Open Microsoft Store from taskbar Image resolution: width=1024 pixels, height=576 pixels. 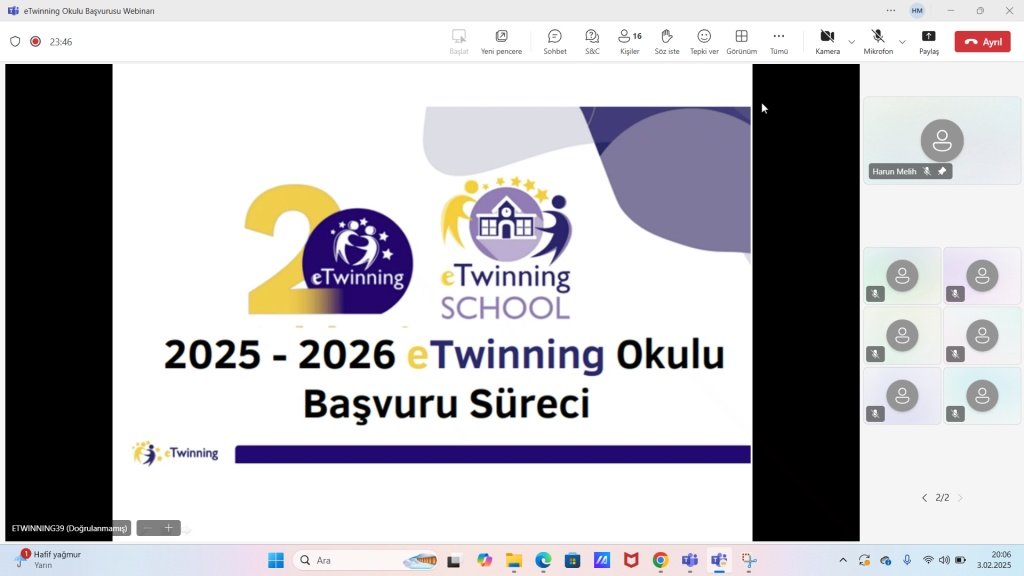click(572, 560)
